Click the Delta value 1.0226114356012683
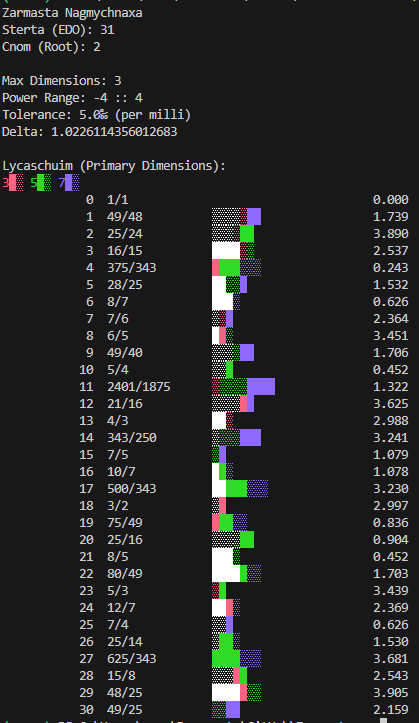 (x=114, y=132)
